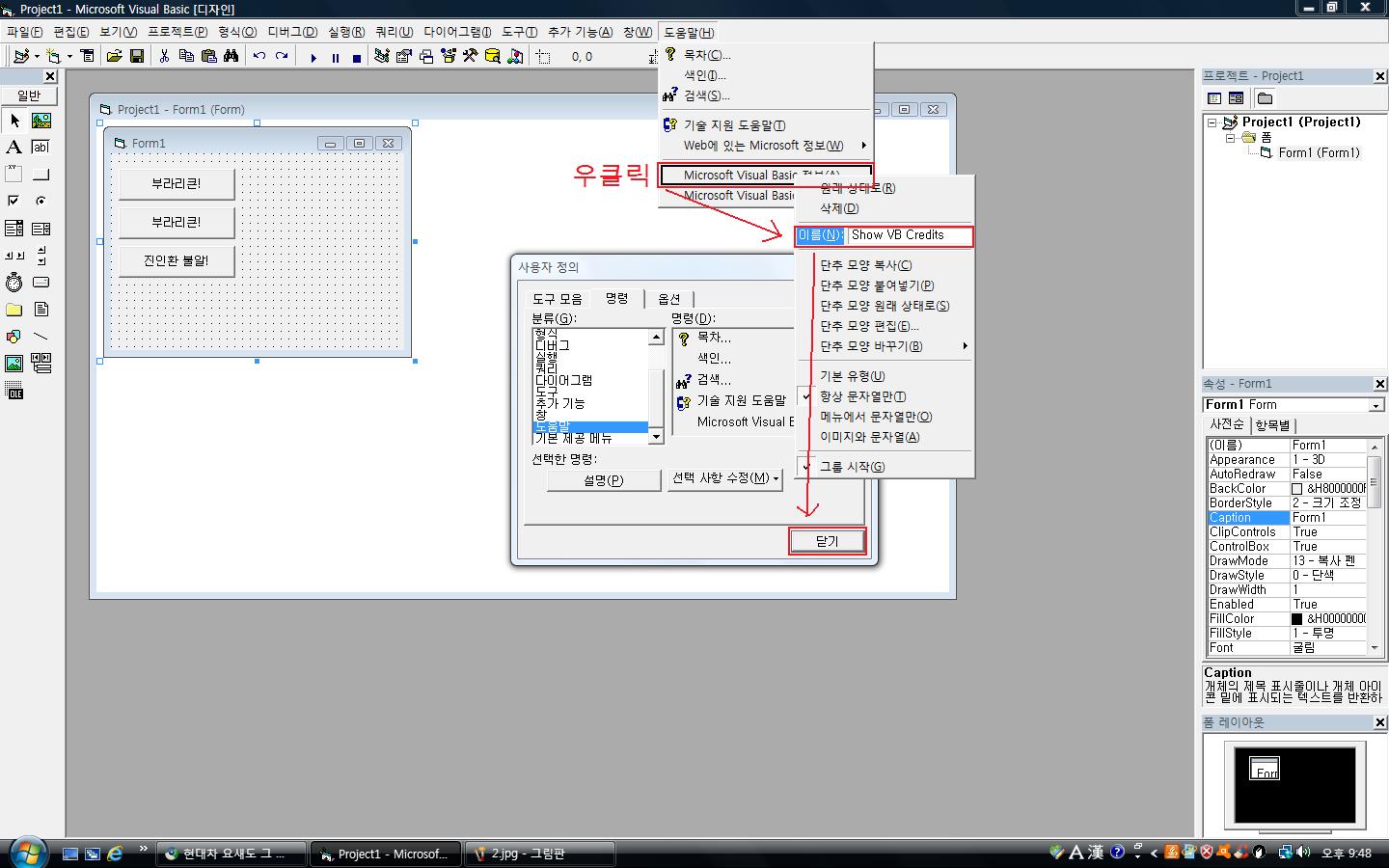Select the CheckBox control in the toolbox

[x=14, y=202]
